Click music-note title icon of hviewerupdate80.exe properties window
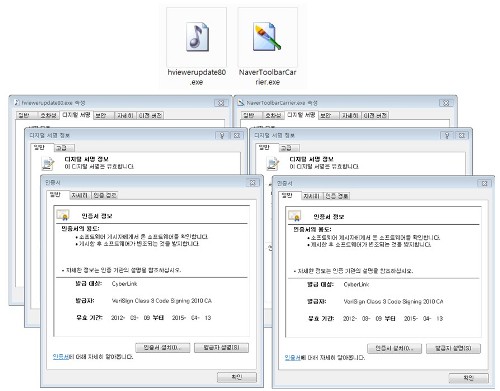 pyautogui.click(x=17, y=102)
